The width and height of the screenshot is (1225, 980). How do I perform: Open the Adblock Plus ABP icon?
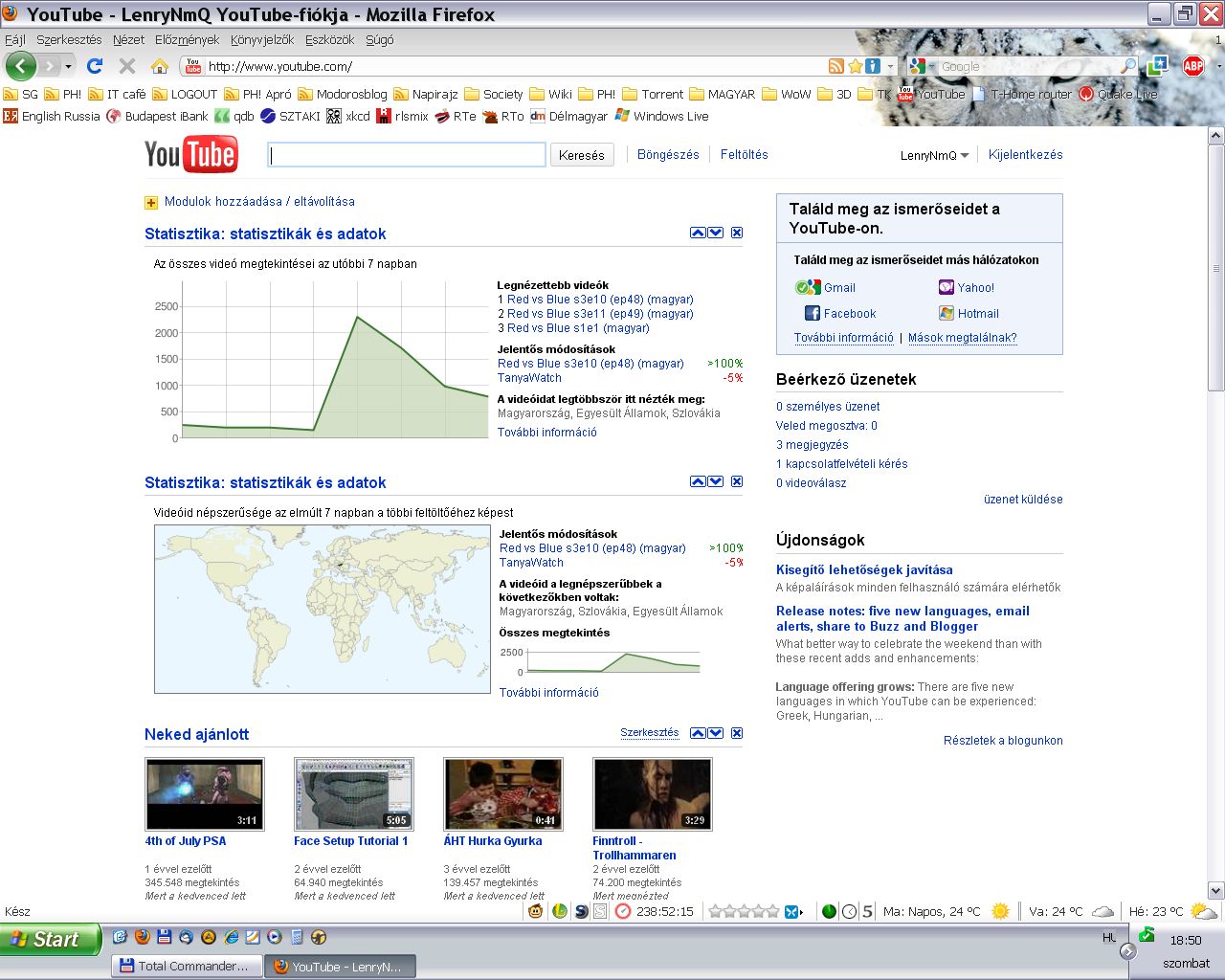tap(1192, 66)
